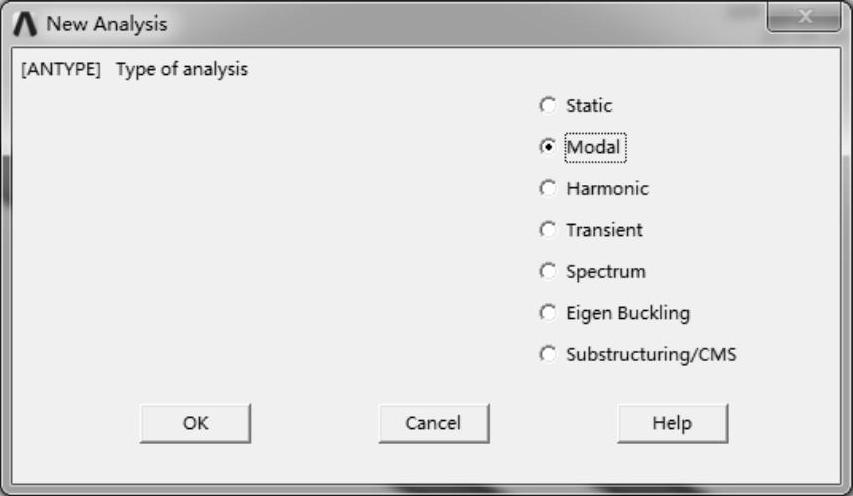The width and height of the screenshot is (853, 496).
Task: Click the New Analysis title bar text
Action: (x=107, y=23)
